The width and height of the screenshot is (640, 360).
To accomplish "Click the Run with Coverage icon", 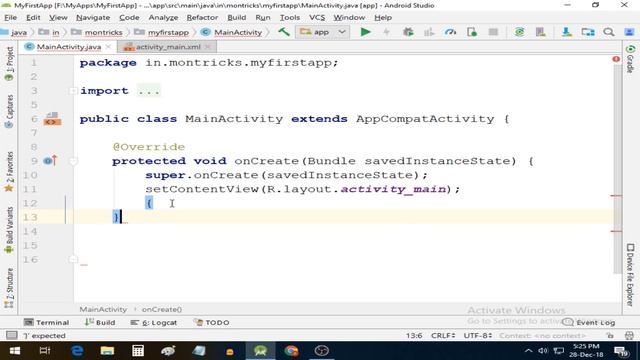I will [x=429, y=32].
